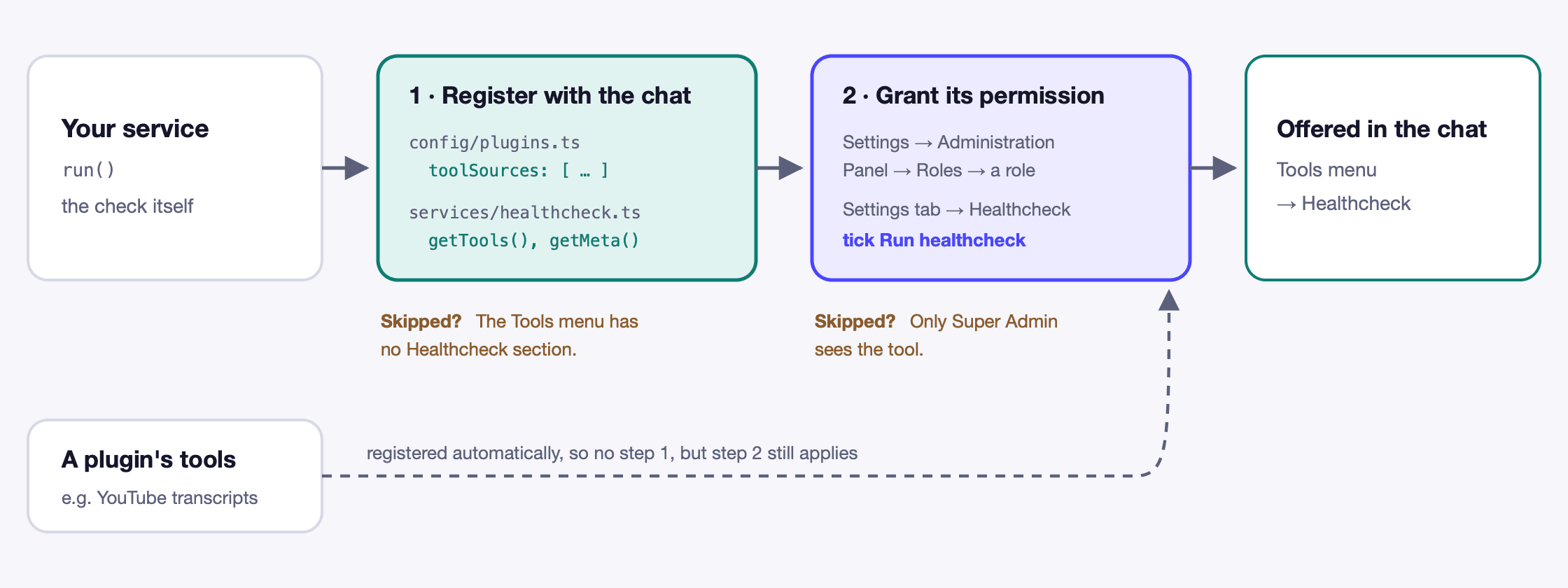The height and width of the screenshot is (588, 1568).
Task: Click e.g. YouTube transcripts text
Action: [160, 498]
